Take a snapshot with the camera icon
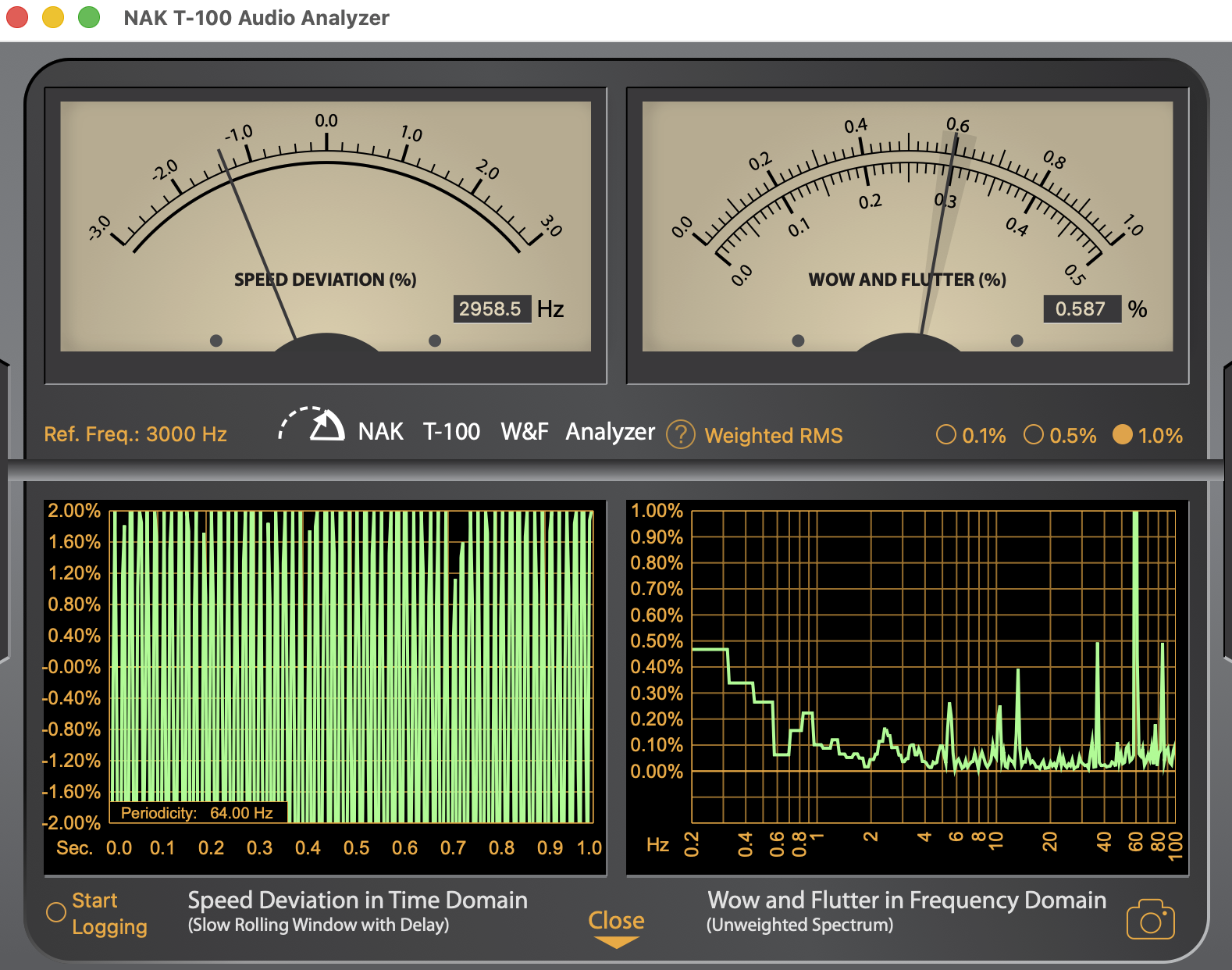The image size is (1232, 970). click(1150, 919)
